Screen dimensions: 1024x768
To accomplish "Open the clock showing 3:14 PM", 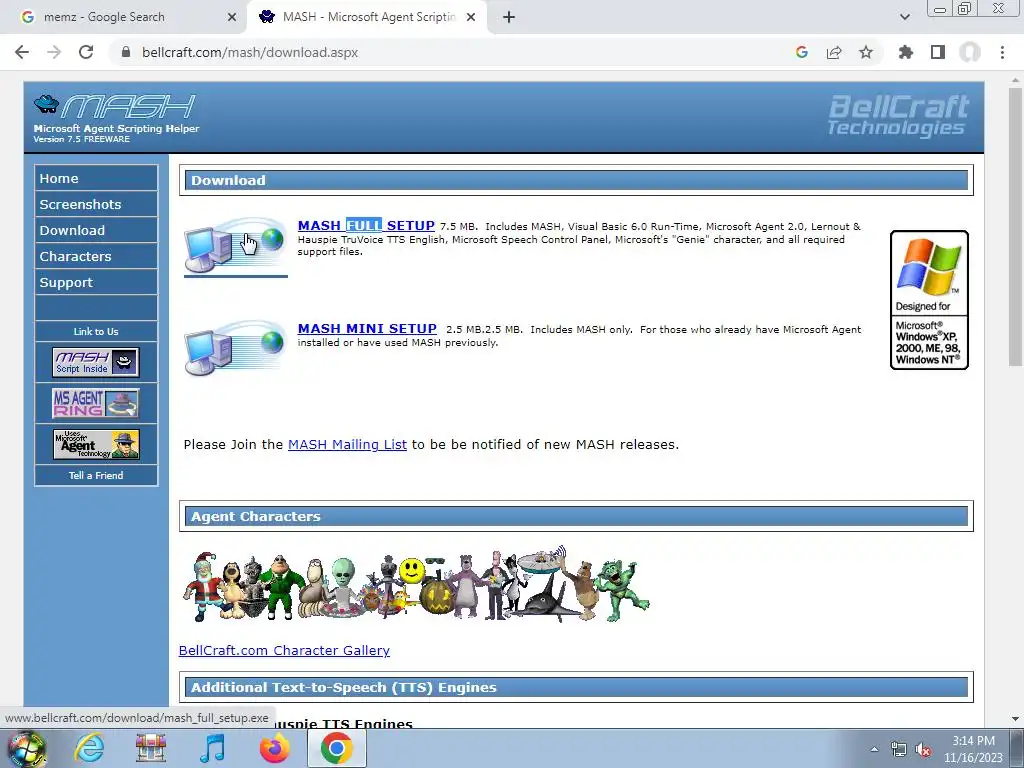I will 973,749.
